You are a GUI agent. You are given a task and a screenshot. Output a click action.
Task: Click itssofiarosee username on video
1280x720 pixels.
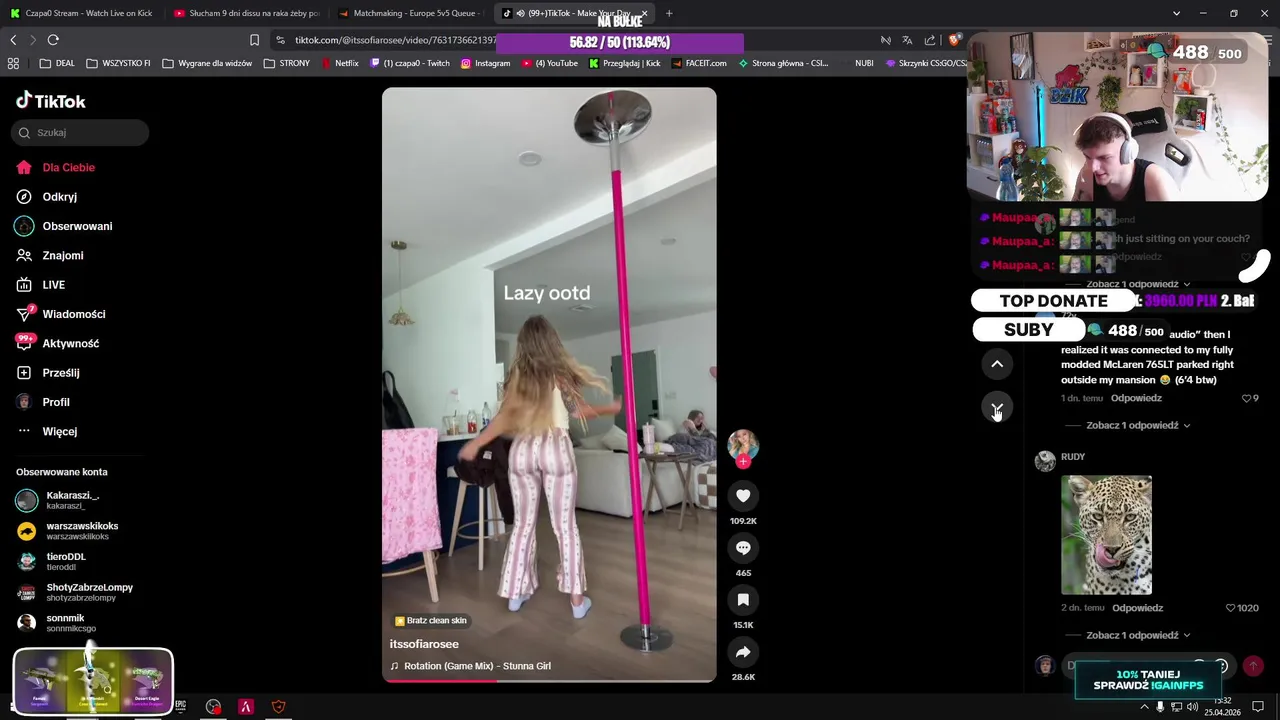click(x=424, y=644)
